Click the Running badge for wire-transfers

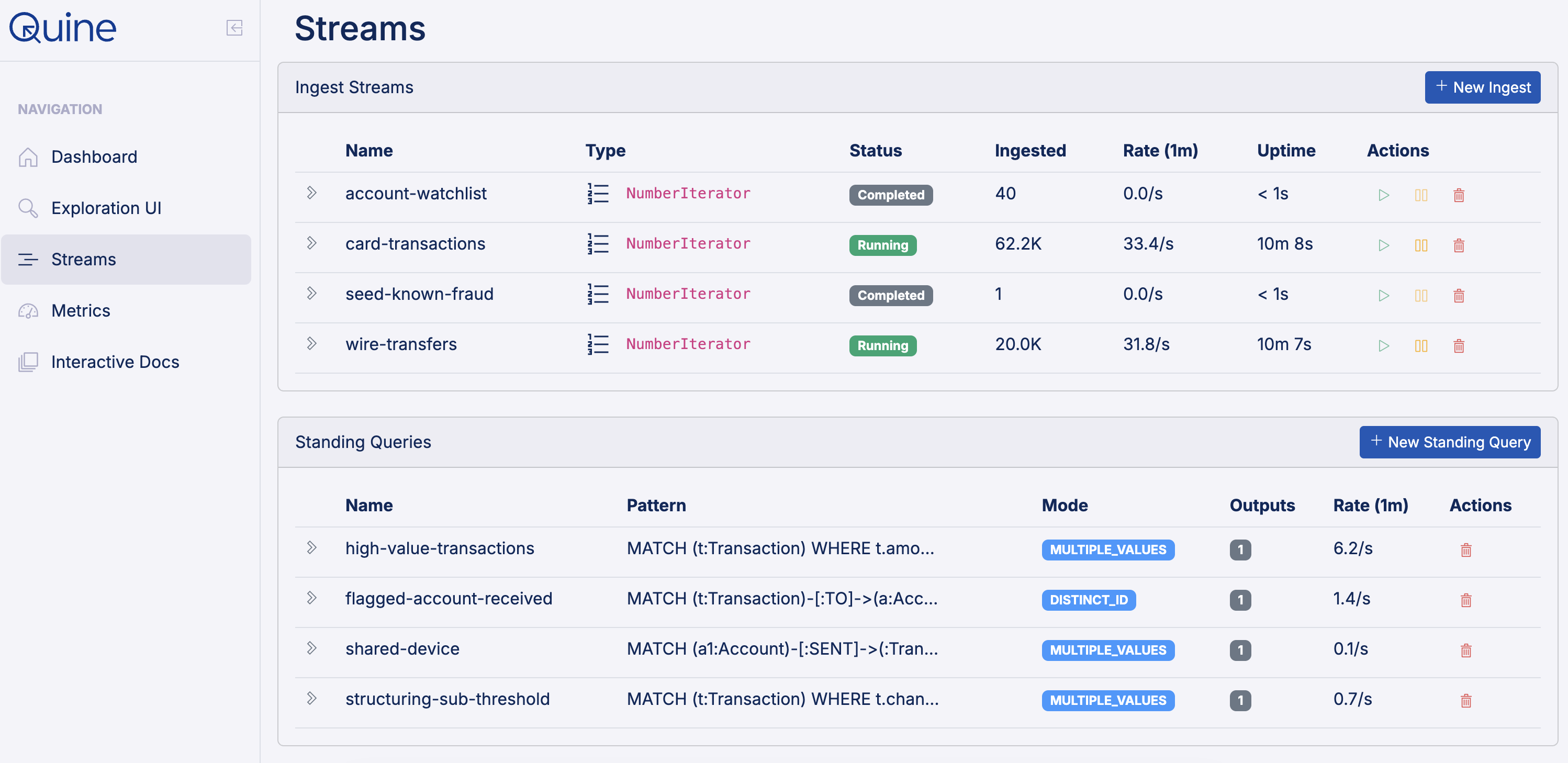click(x=882, y=345)
